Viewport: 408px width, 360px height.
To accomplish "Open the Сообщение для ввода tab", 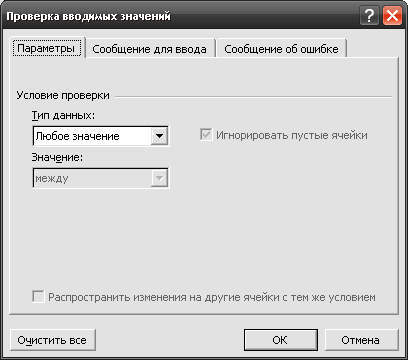I will 149,49.
